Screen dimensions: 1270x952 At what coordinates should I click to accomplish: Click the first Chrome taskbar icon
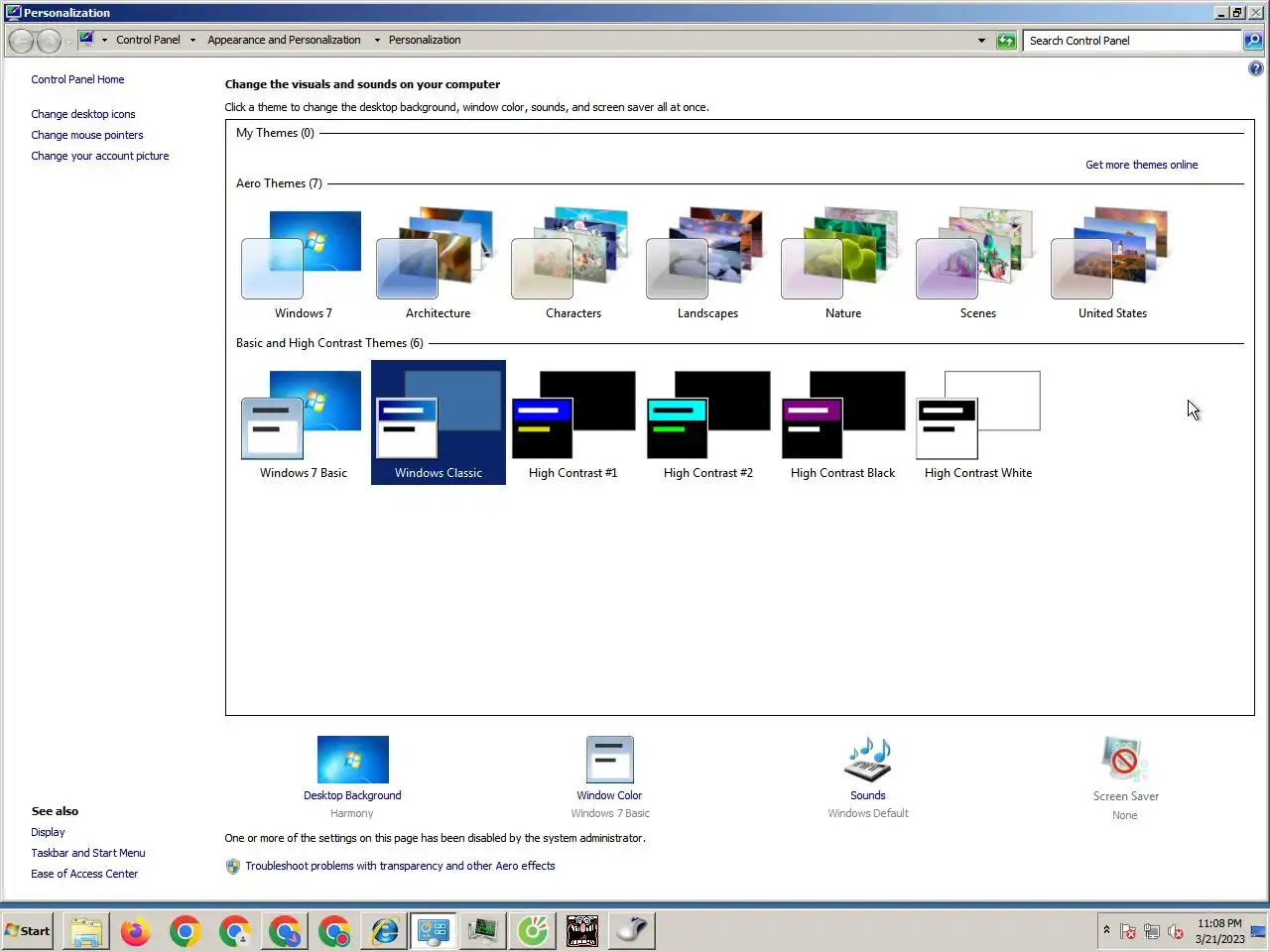pyautogui.click(x=186, y=931)
